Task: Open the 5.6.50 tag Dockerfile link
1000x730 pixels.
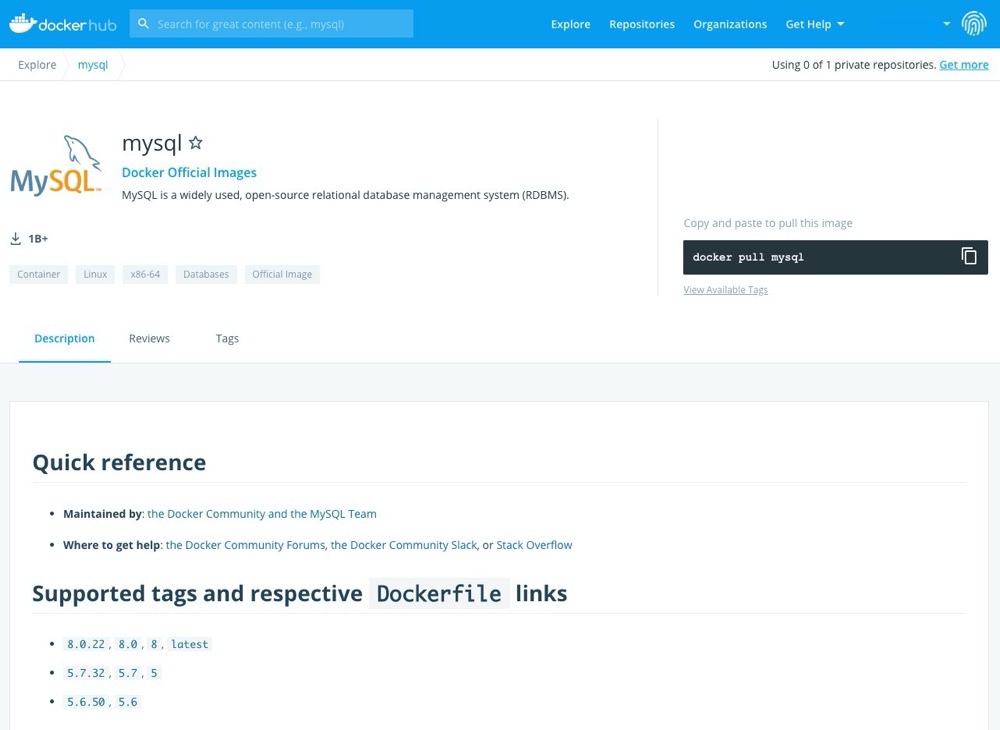Action: tap(86, 701)
